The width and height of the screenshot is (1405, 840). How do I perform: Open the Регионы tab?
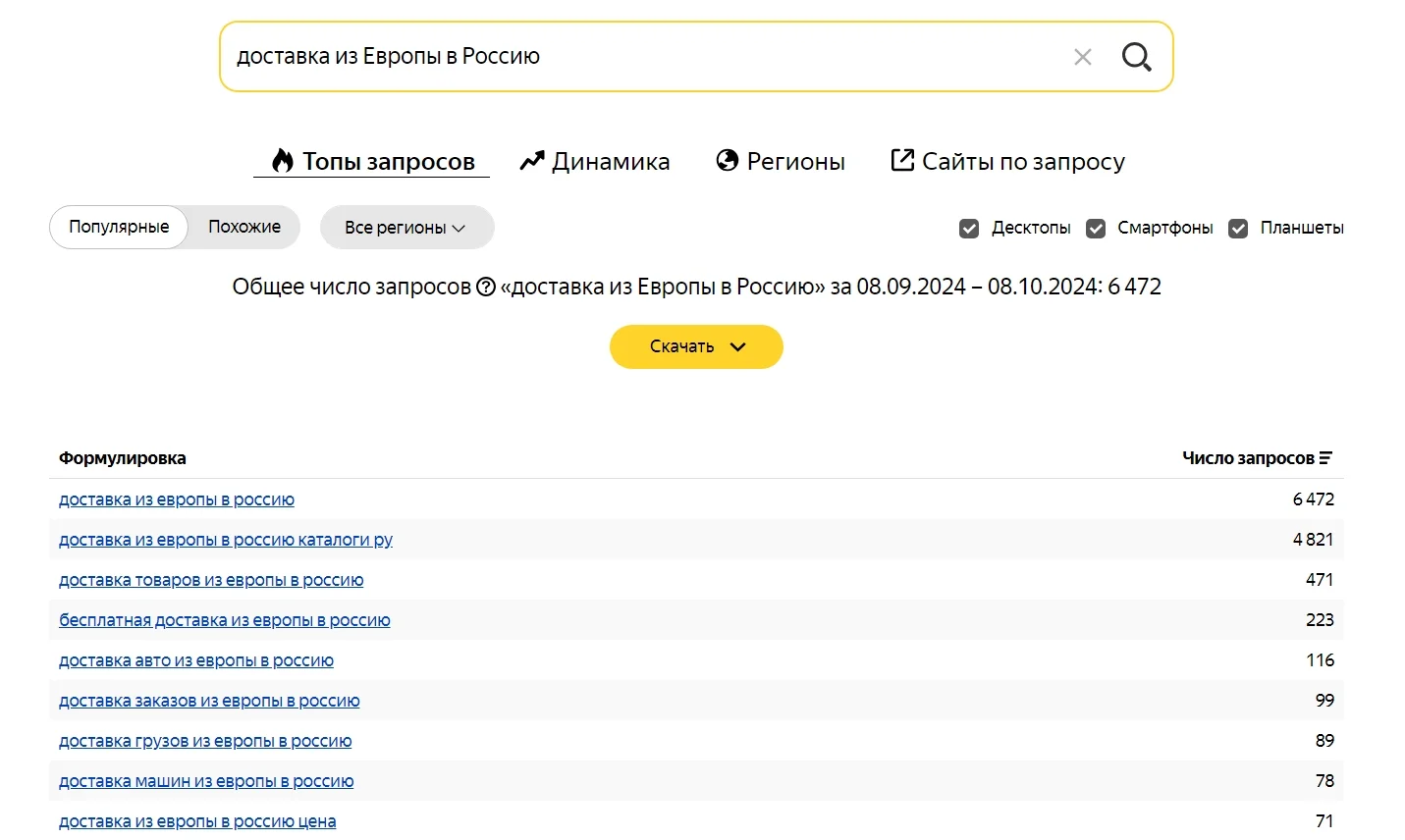coord(795,161)
